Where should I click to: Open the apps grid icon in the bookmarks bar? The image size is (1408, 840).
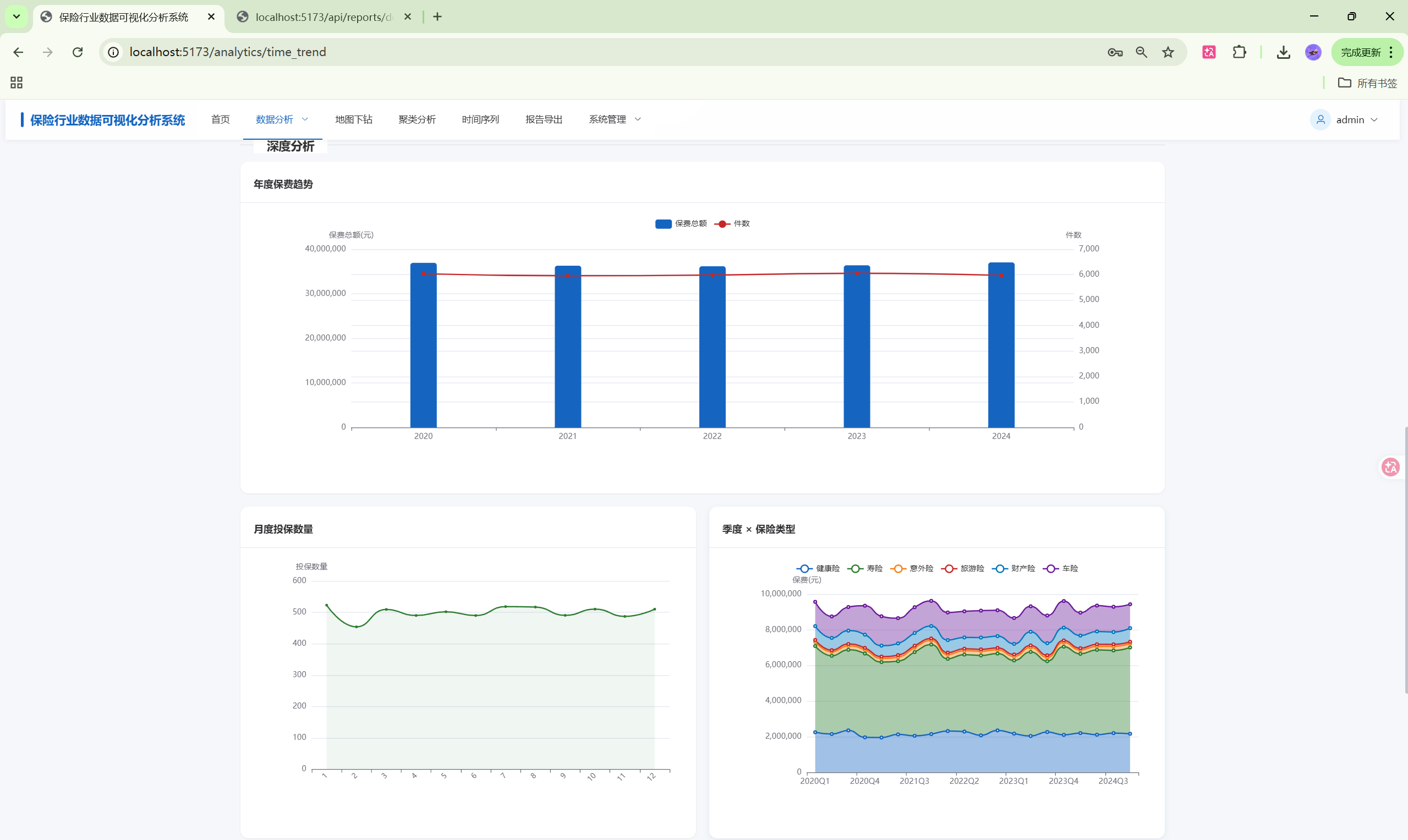[17, 83]
